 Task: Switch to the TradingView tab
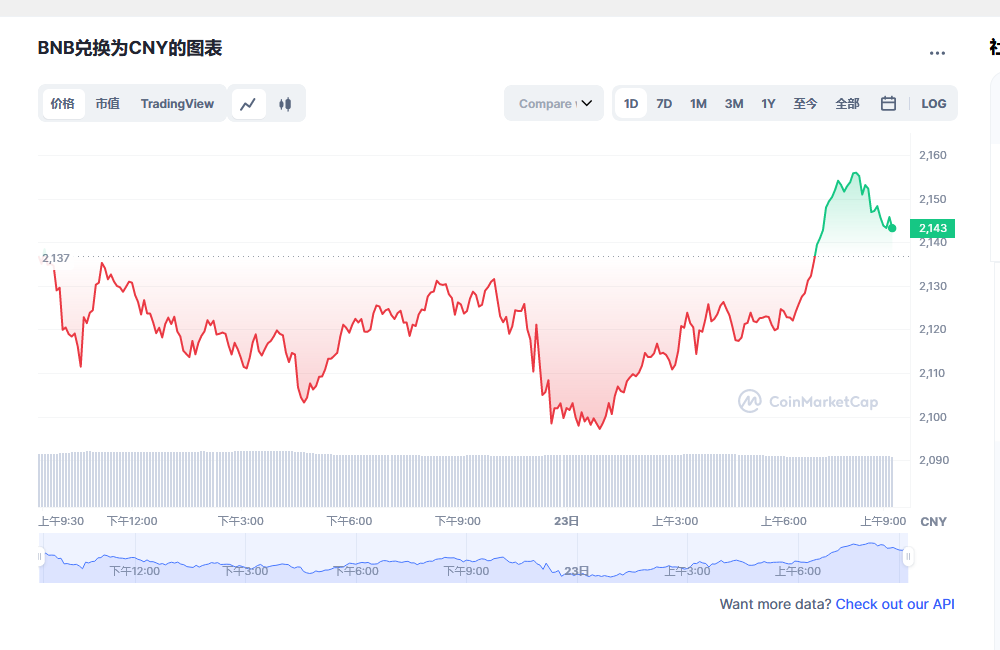(177, 103)
